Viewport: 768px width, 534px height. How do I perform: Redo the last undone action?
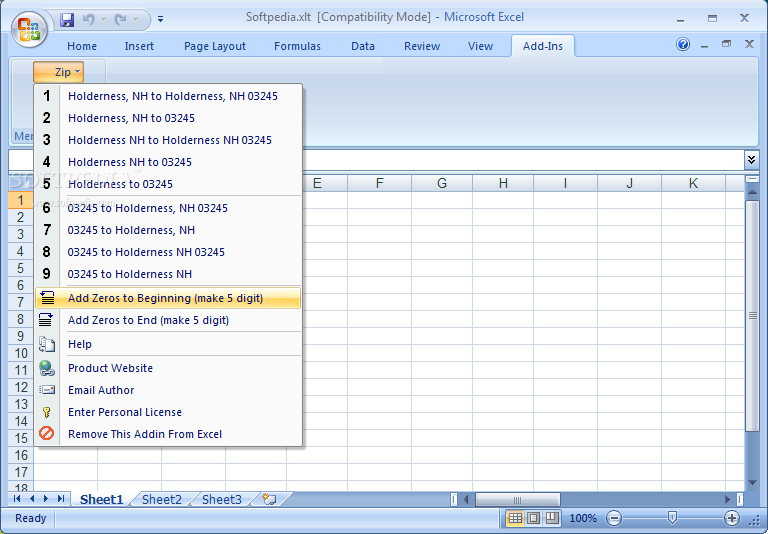tap(120, 20)
